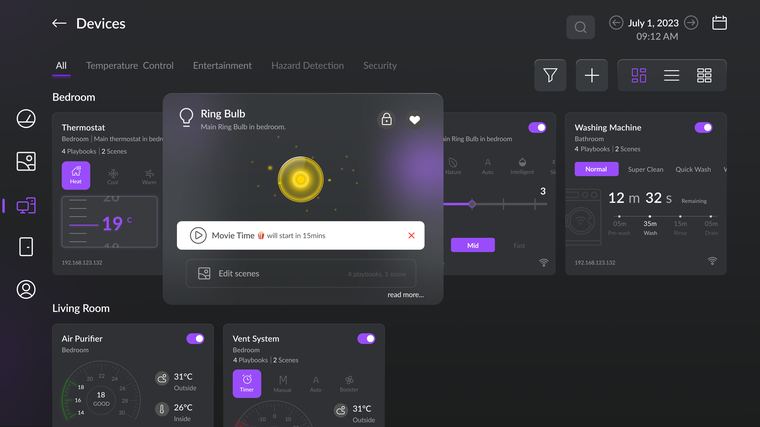Viewport: 760px width, 427px height.
Task: Open the filter funnel button
Action: coord(550,75)
